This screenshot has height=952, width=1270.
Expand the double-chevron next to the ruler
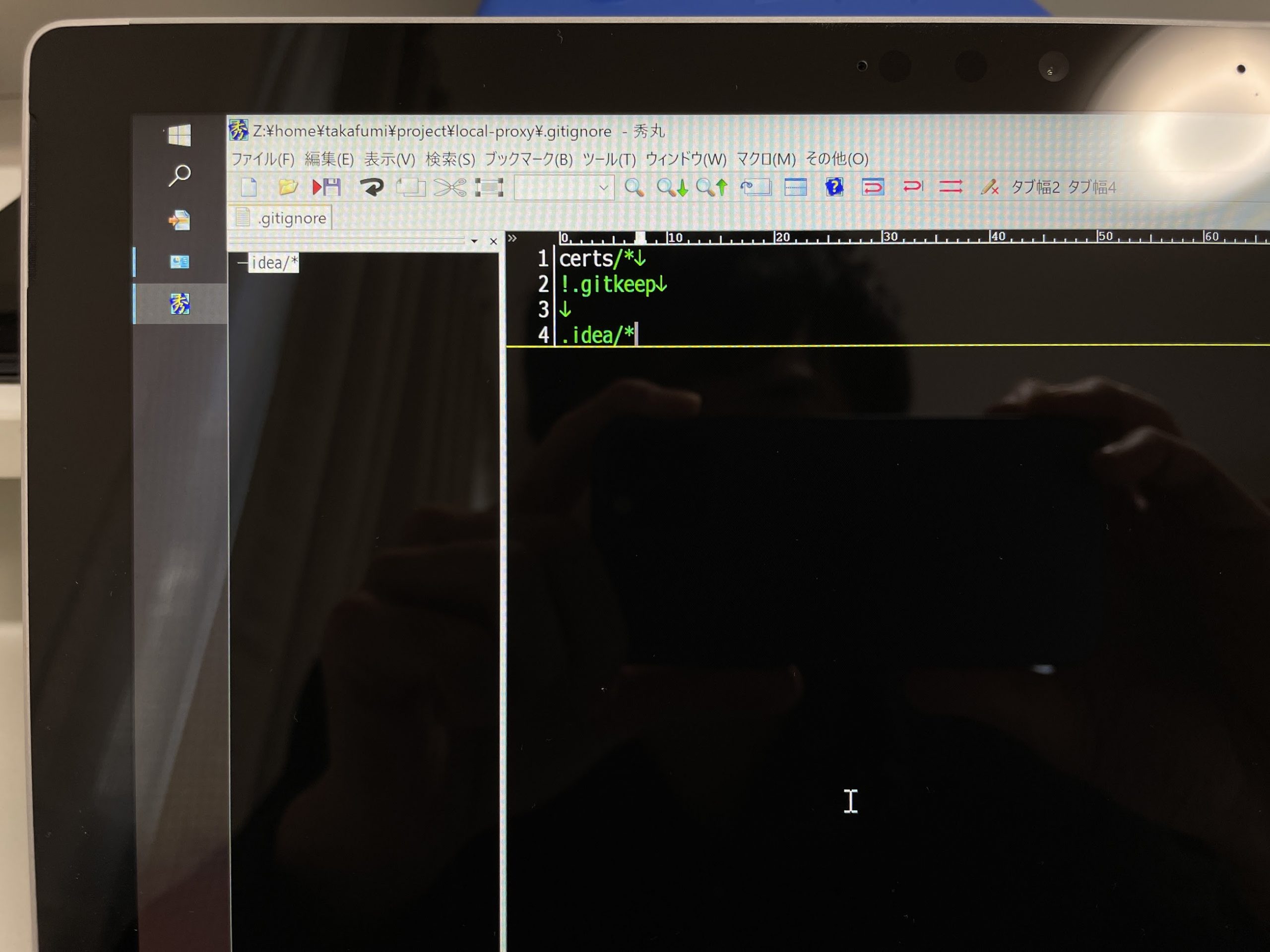(x=512, y=238)
